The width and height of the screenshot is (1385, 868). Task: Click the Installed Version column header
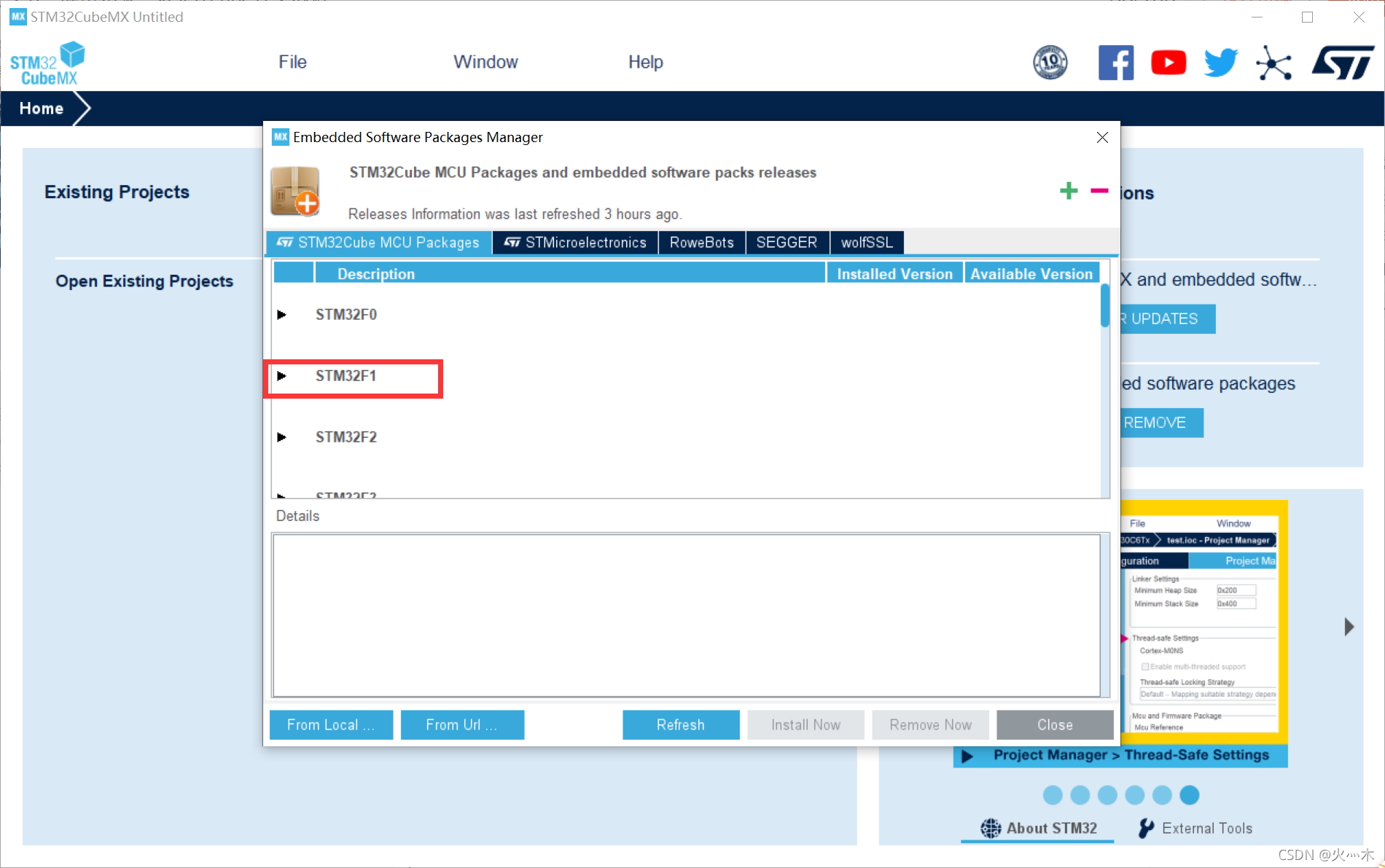tap(895, 274)
